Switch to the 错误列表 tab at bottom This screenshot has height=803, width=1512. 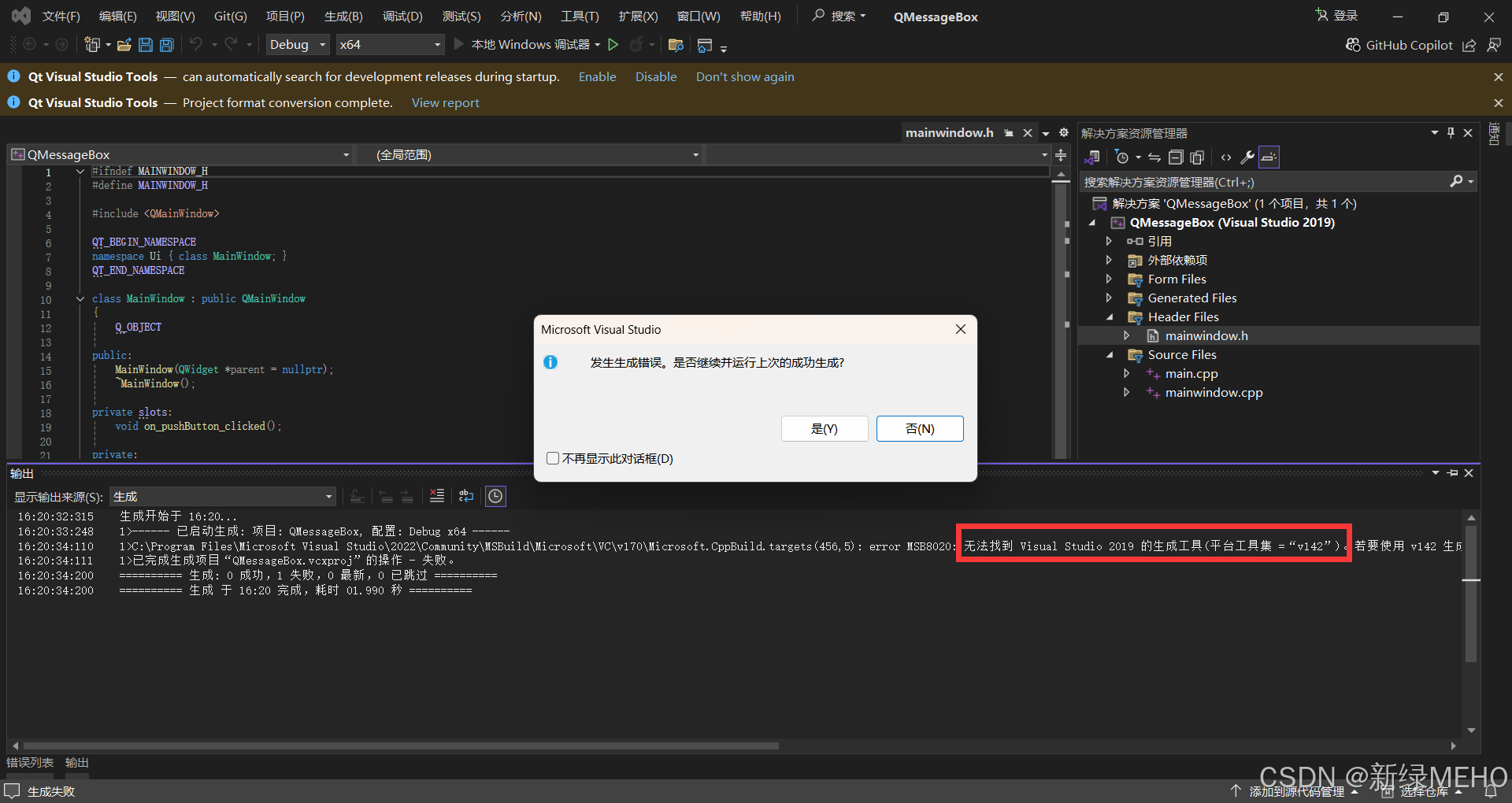pyautogui.click(x=30, y=762)
